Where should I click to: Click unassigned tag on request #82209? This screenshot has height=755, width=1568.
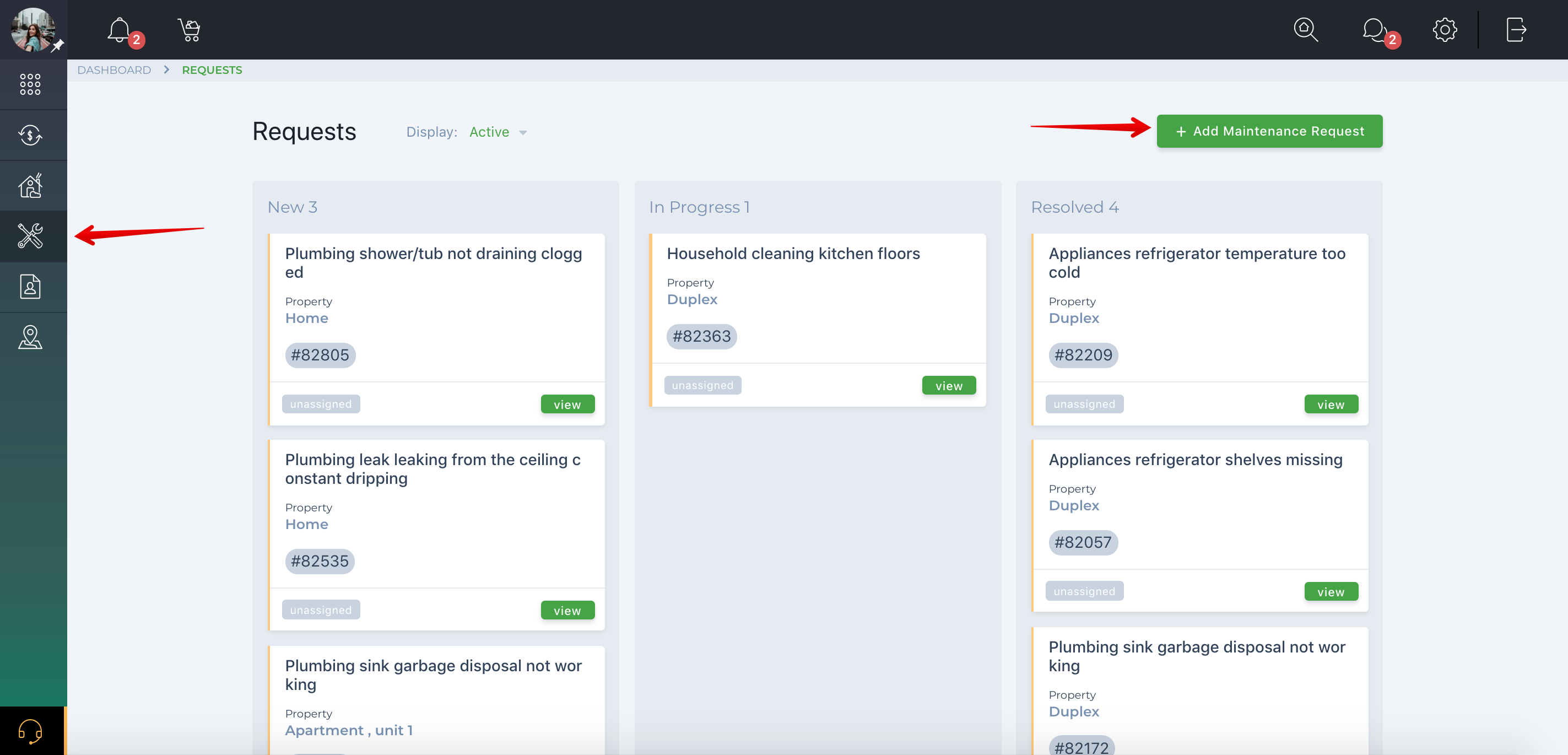pyautogui.click(x=1084, y=404)
